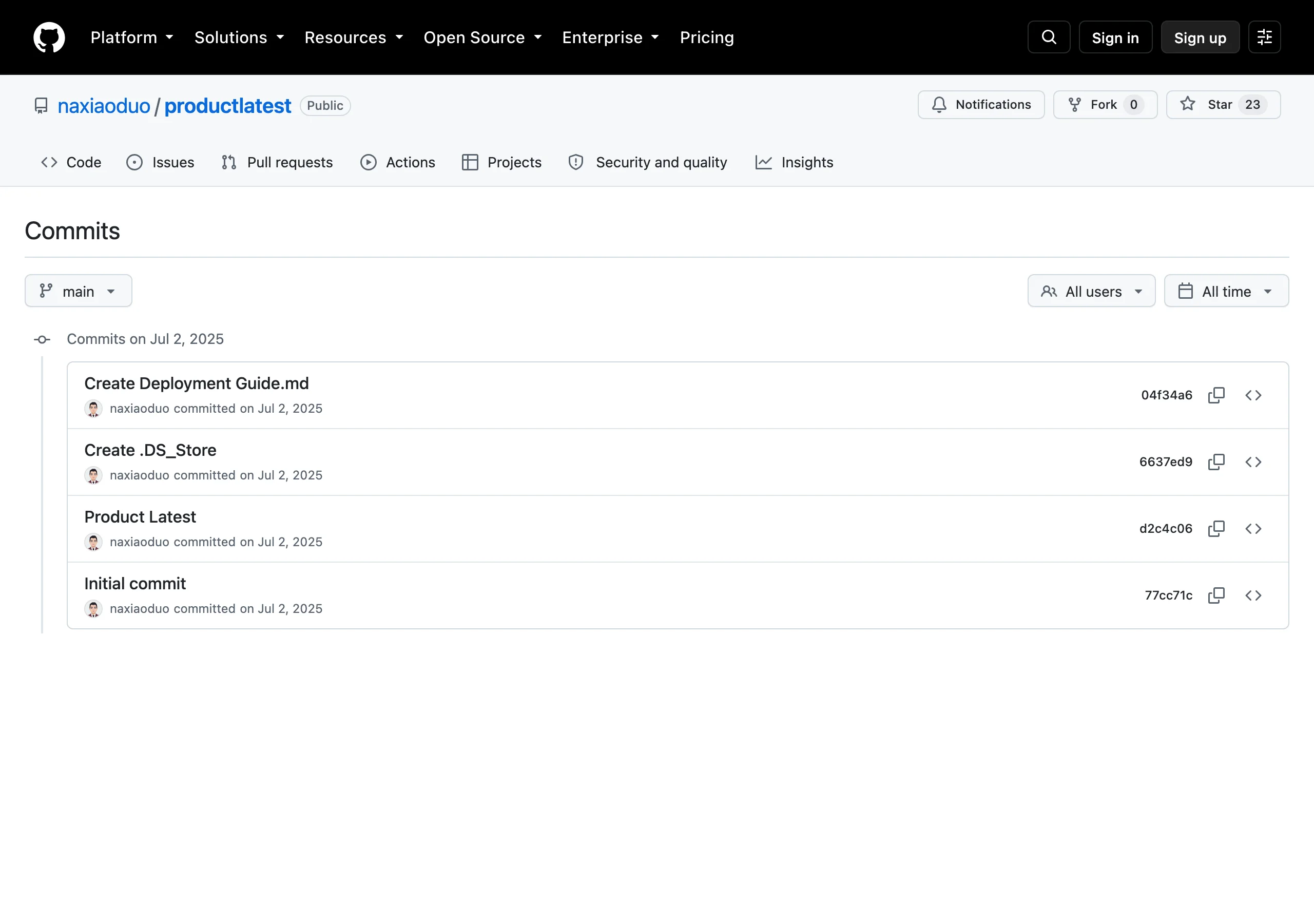Click avatar beside Create Deployment Guide.md commit
The width and height of the screenshot is (1314, 924).
click(x=93, y=408)
